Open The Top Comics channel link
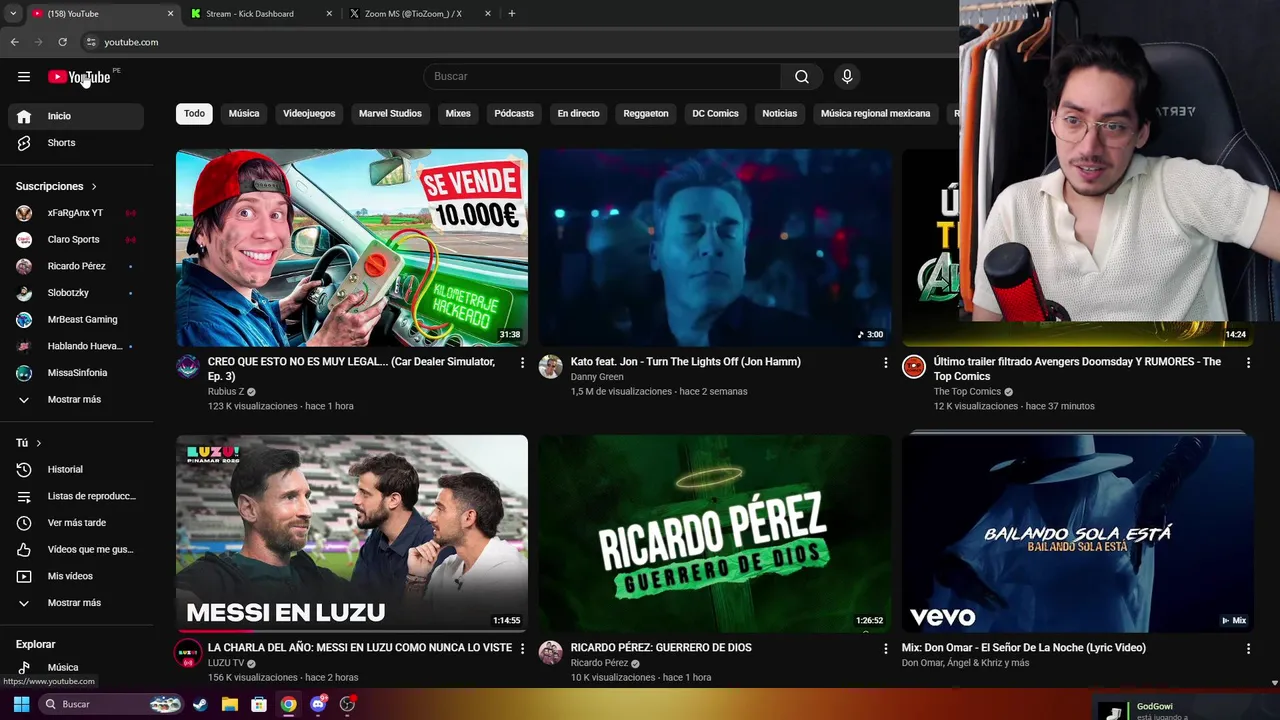The width and height of the screenshot is (1280, 720). pos(967,392)
